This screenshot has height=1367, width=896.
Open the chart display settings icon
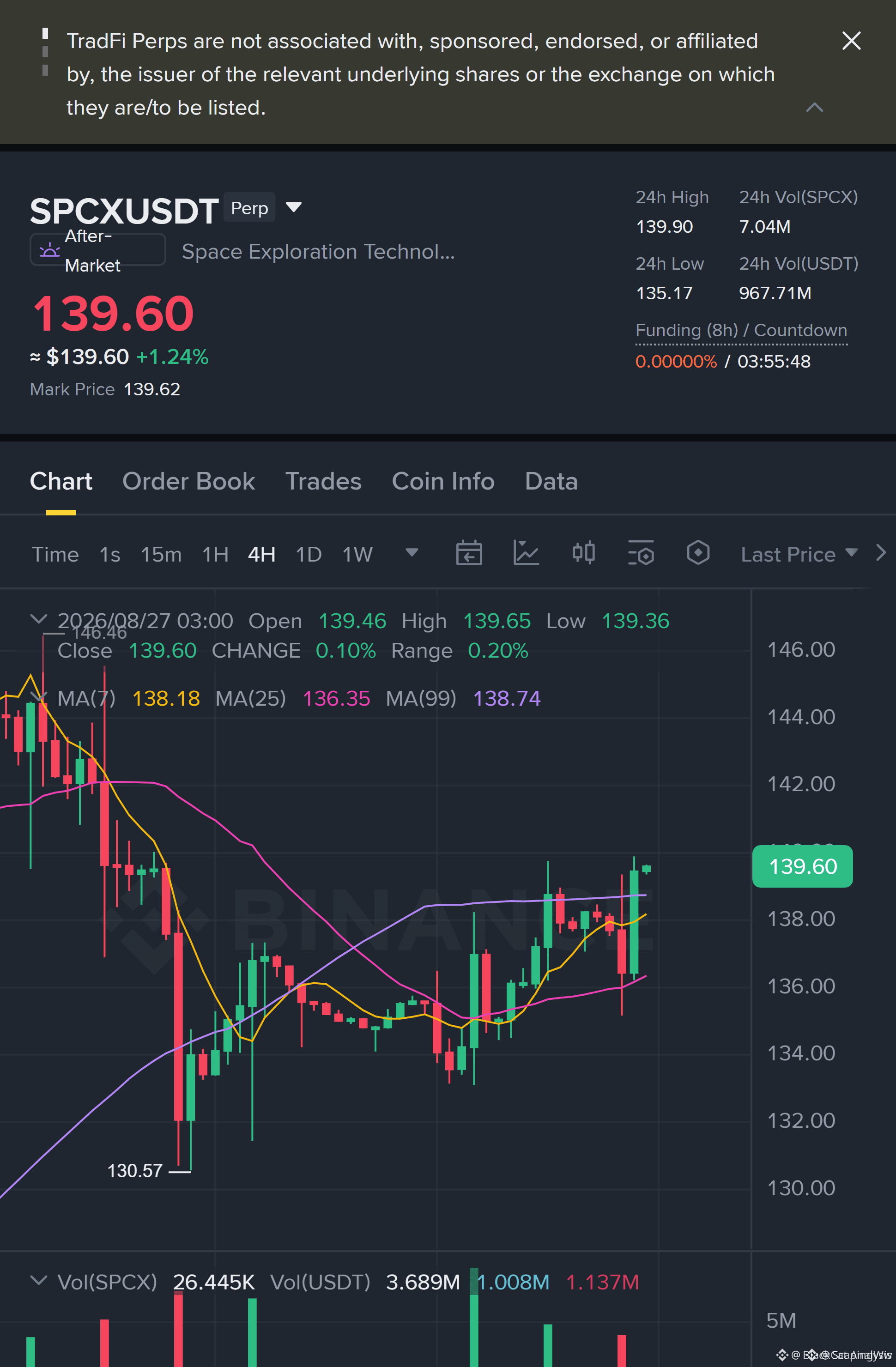coord(641,553)
